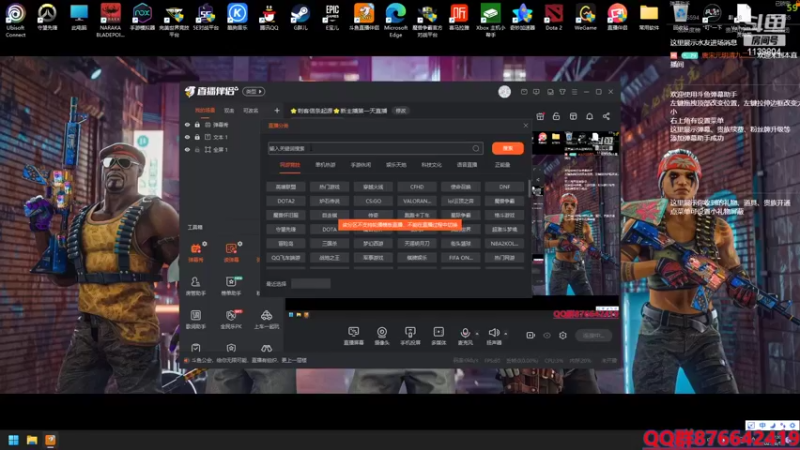The height and width of the screenshot is (450, 800).
Task: Choose the DOTA2 category button
Action: coord(285,201)
